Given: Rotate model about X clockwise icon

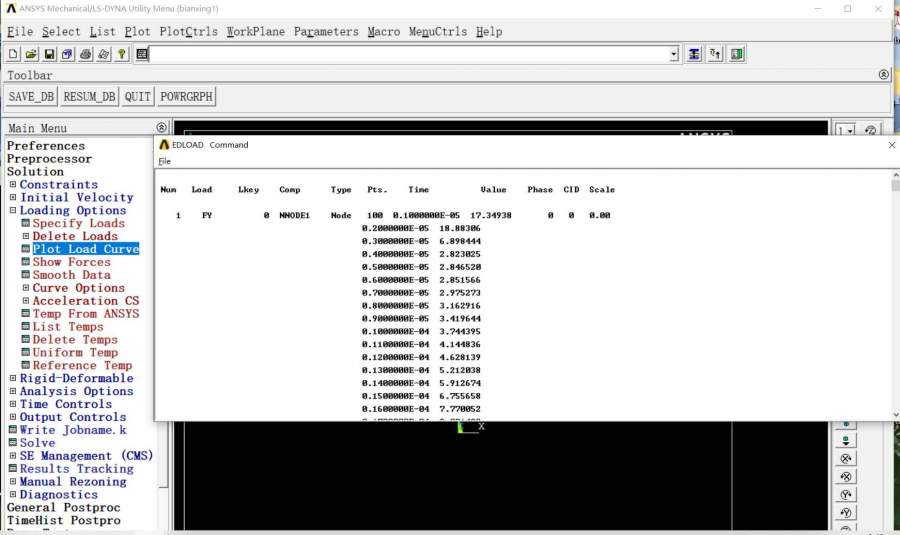Looking at the screenshot, I should (846, 459).
